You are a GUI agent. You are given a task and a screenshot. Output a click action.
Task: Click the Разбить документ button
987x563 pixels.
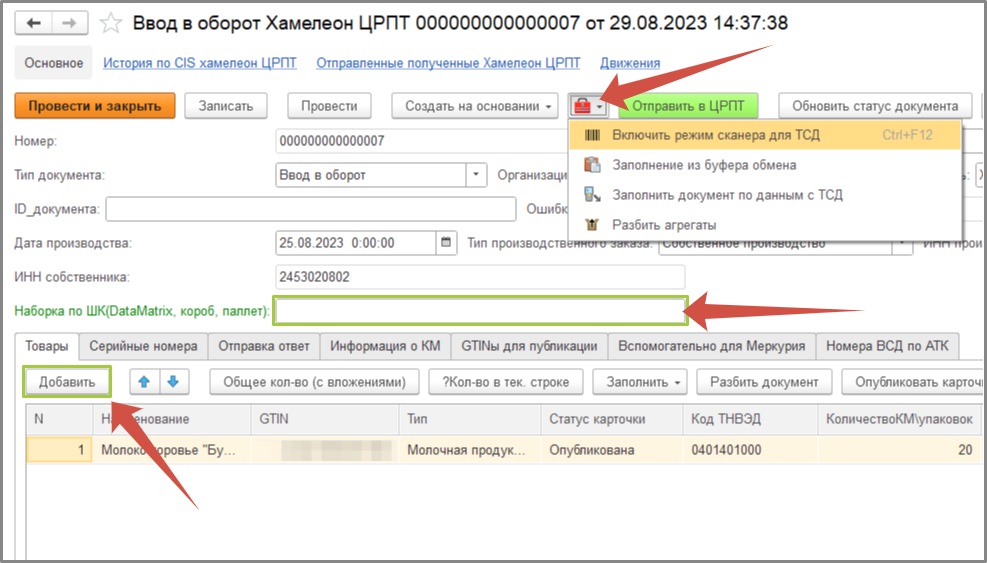[x=764, y=382]
